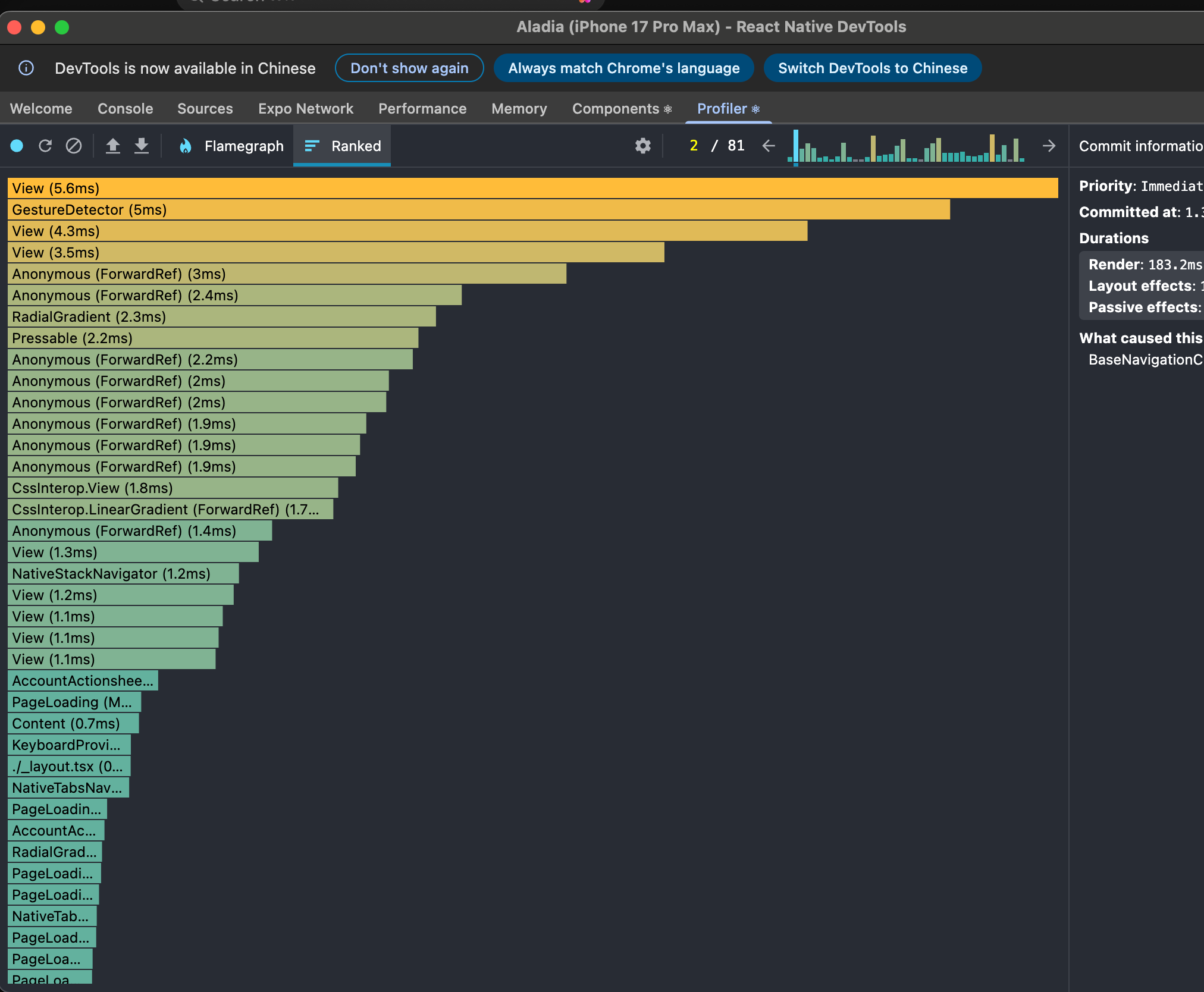
Task: Click the current commit number field
Action: [694, 146]
